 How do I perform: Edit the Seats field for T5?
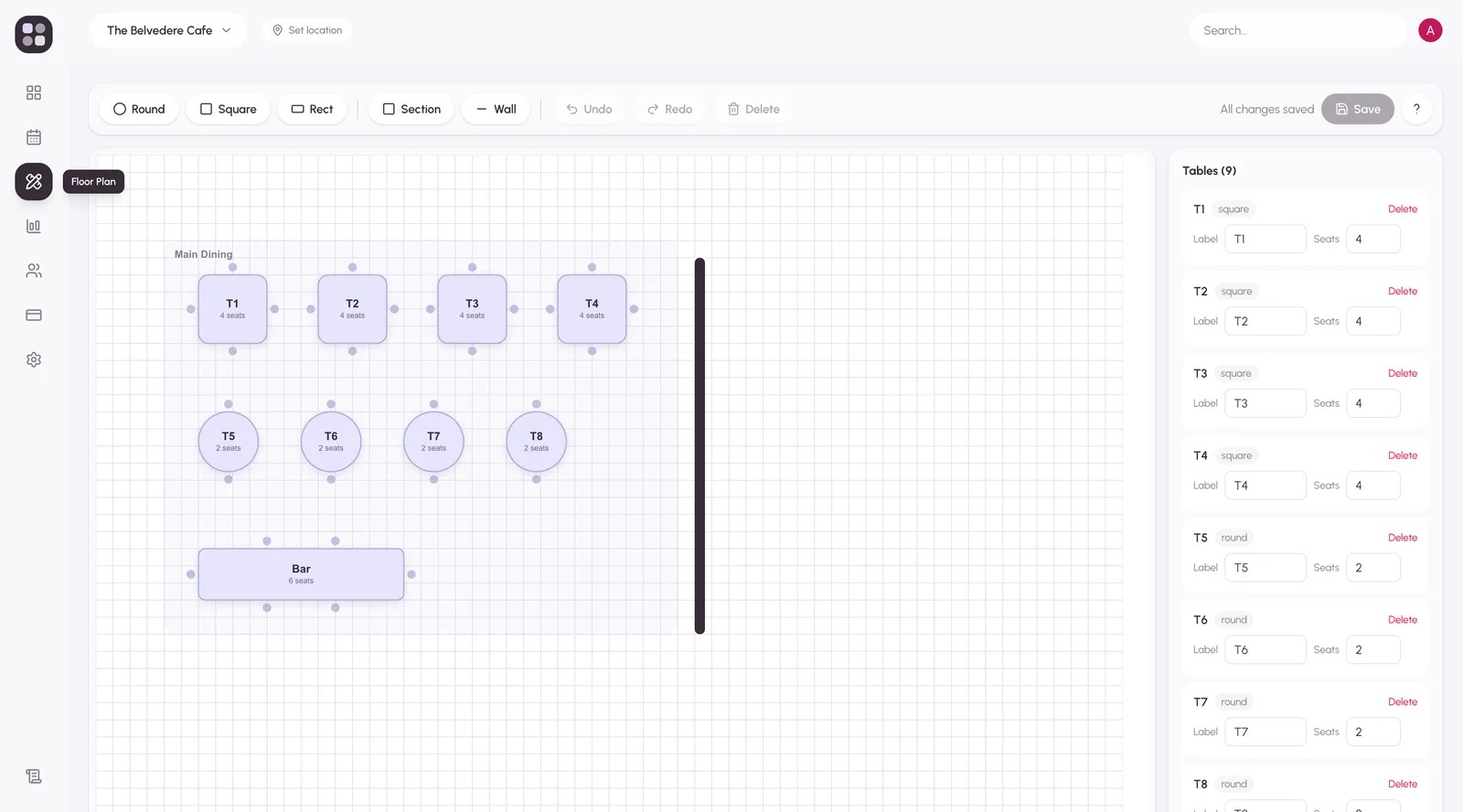pyautogui.click(x=1373, y=568)
